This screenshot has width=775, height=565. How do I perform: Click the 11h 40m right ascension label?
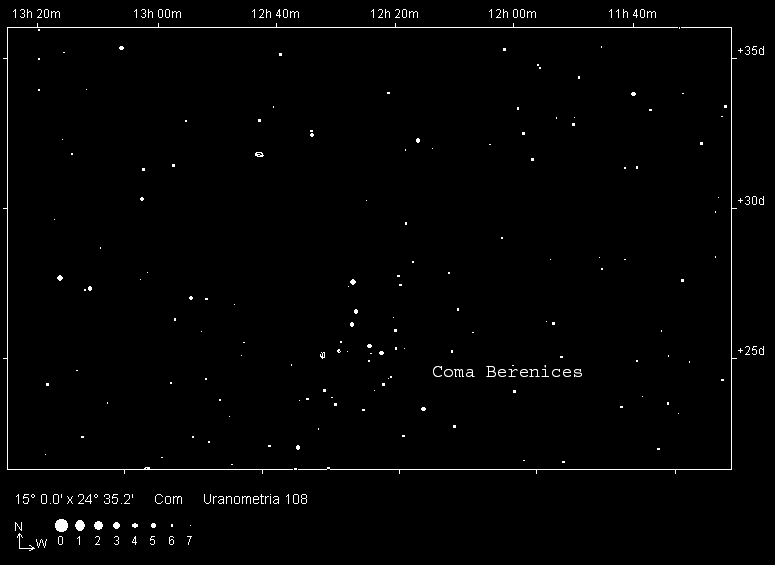click(632, 14)
